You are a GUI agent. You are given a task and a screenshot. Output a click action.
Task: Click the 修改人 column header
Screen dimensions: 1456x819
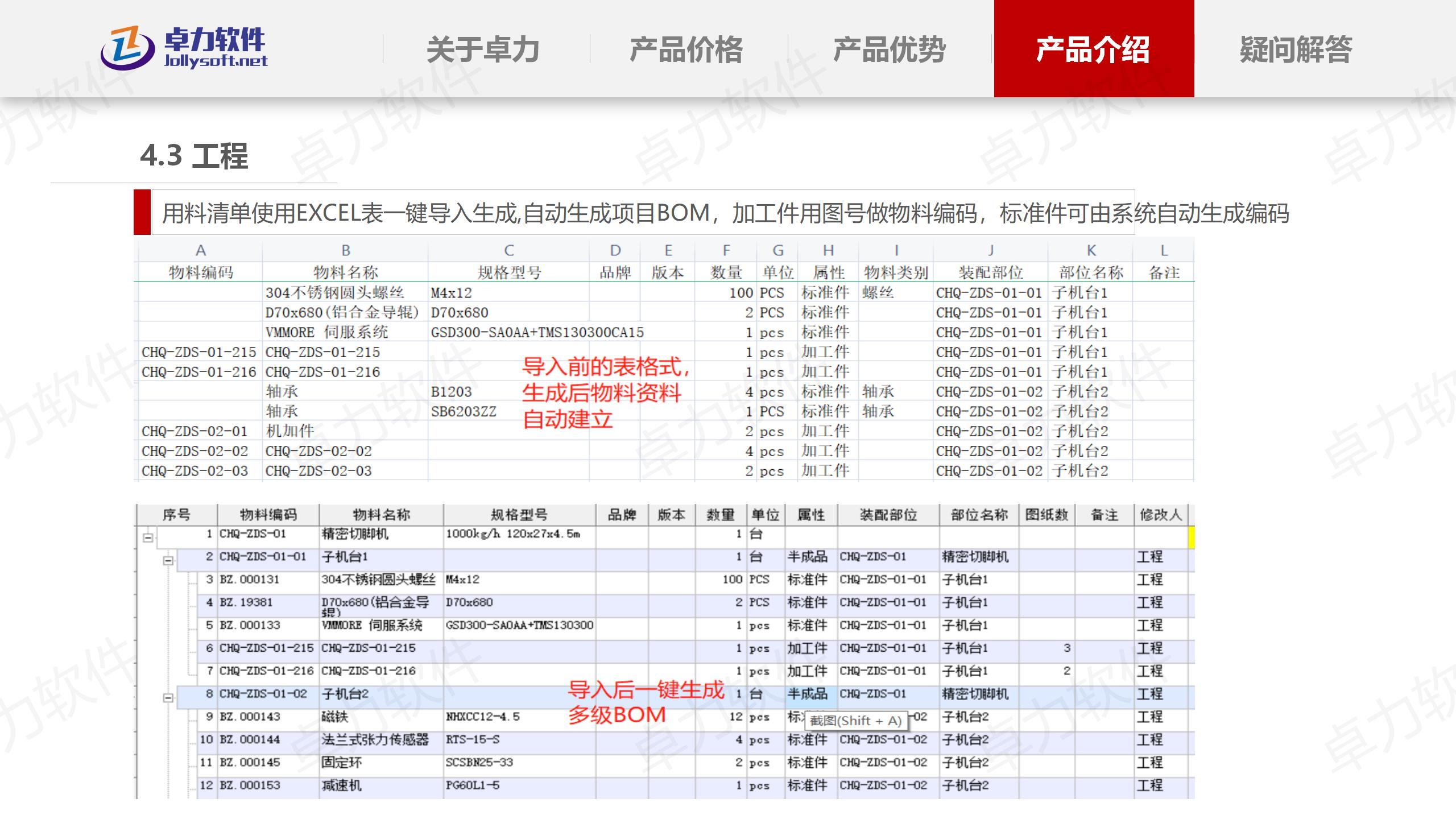pos(1161,515)
